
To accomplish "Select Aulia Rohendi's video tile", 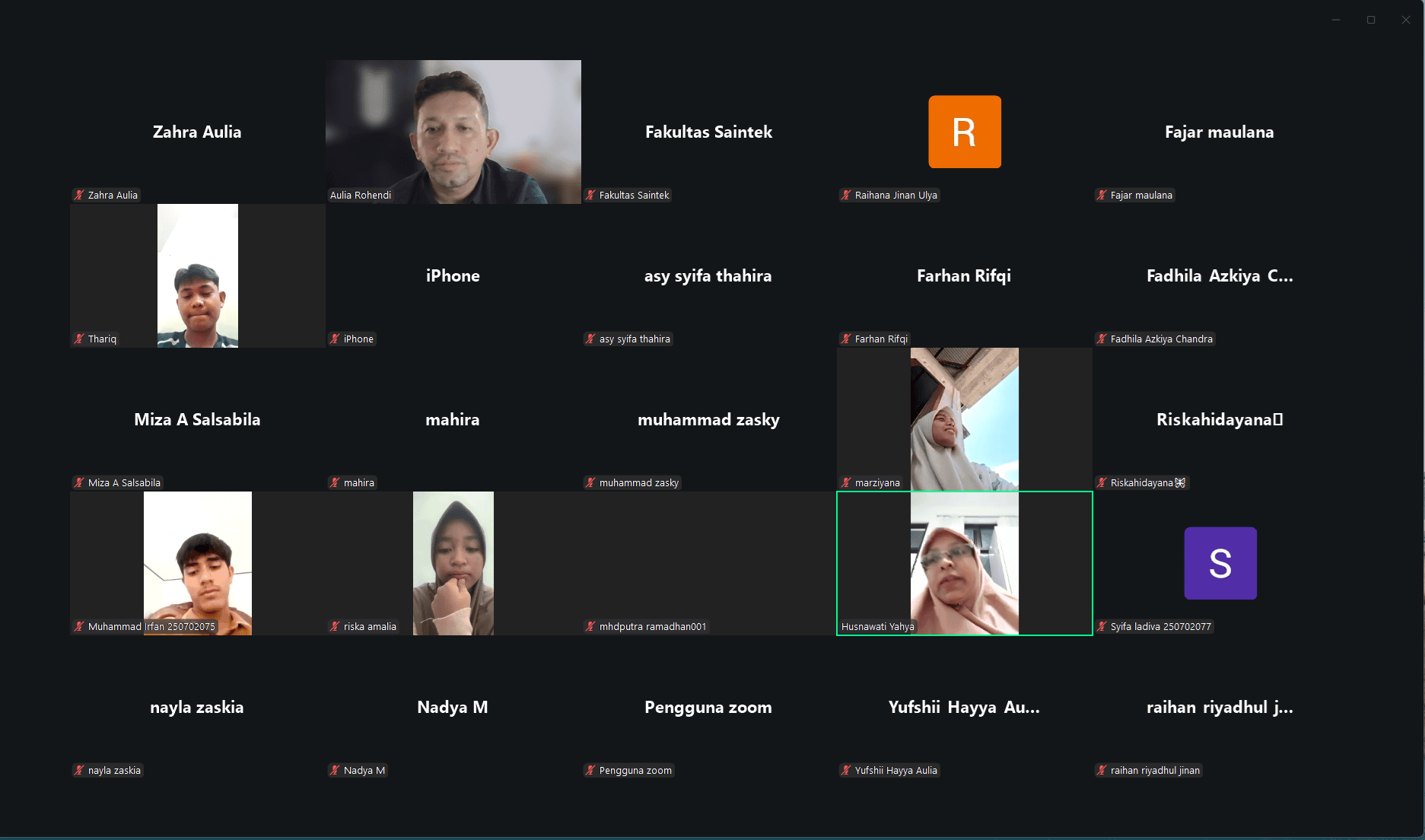I will click(453, 132).
